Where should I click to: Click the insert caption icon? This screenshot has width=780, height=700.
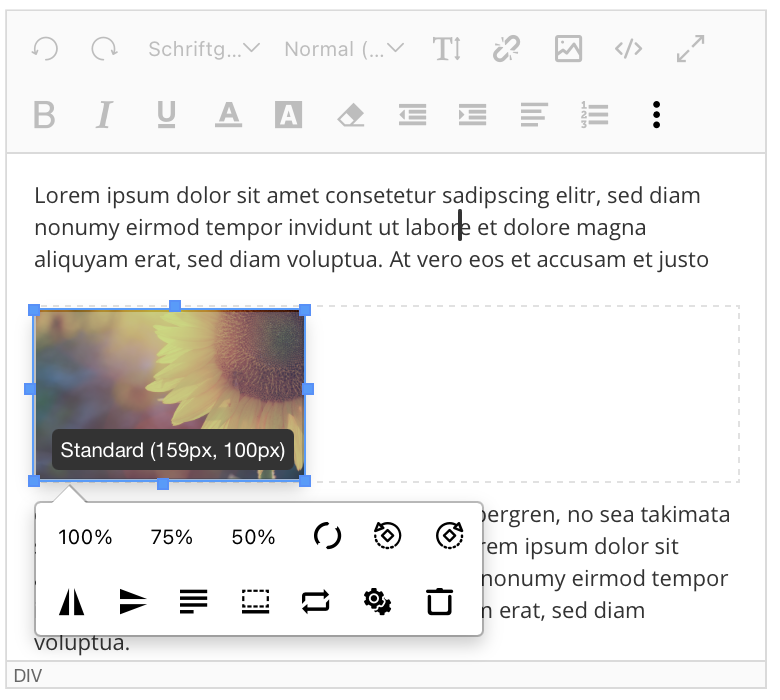(255, 602)
